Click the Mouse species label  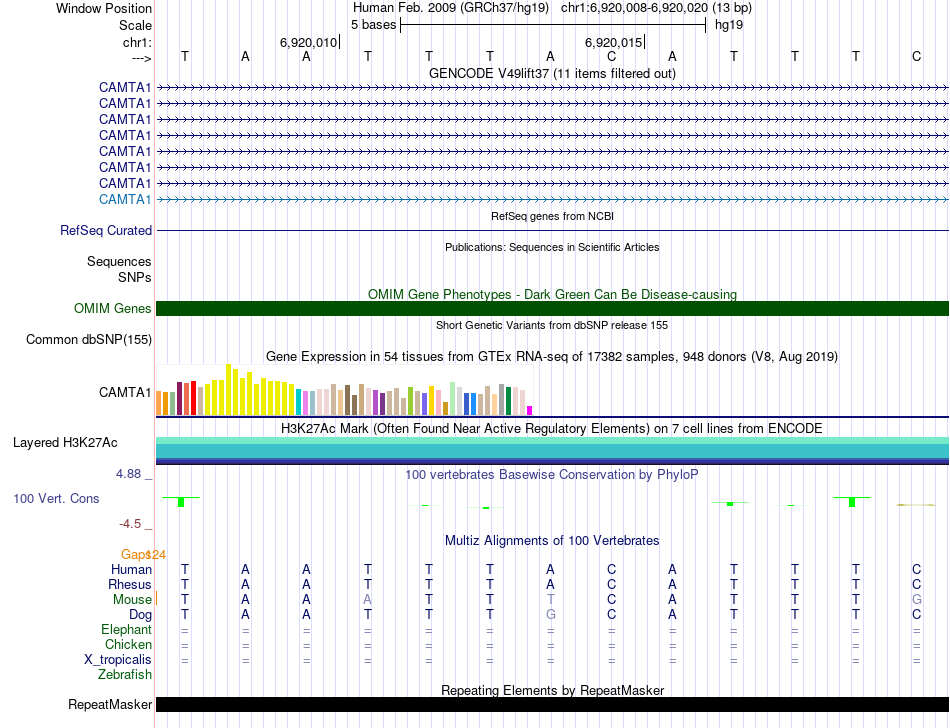tap(132, 599)
